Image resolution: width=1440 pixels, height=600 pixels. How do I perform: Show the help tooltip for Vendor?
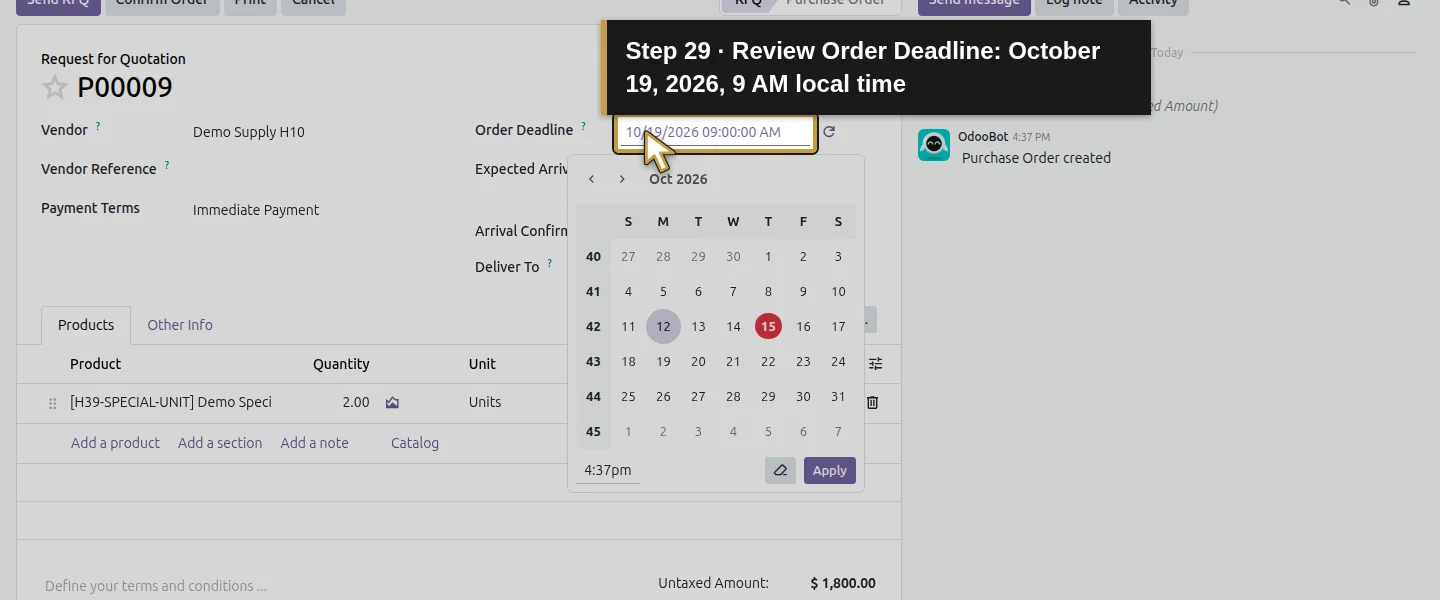(98, 127)
